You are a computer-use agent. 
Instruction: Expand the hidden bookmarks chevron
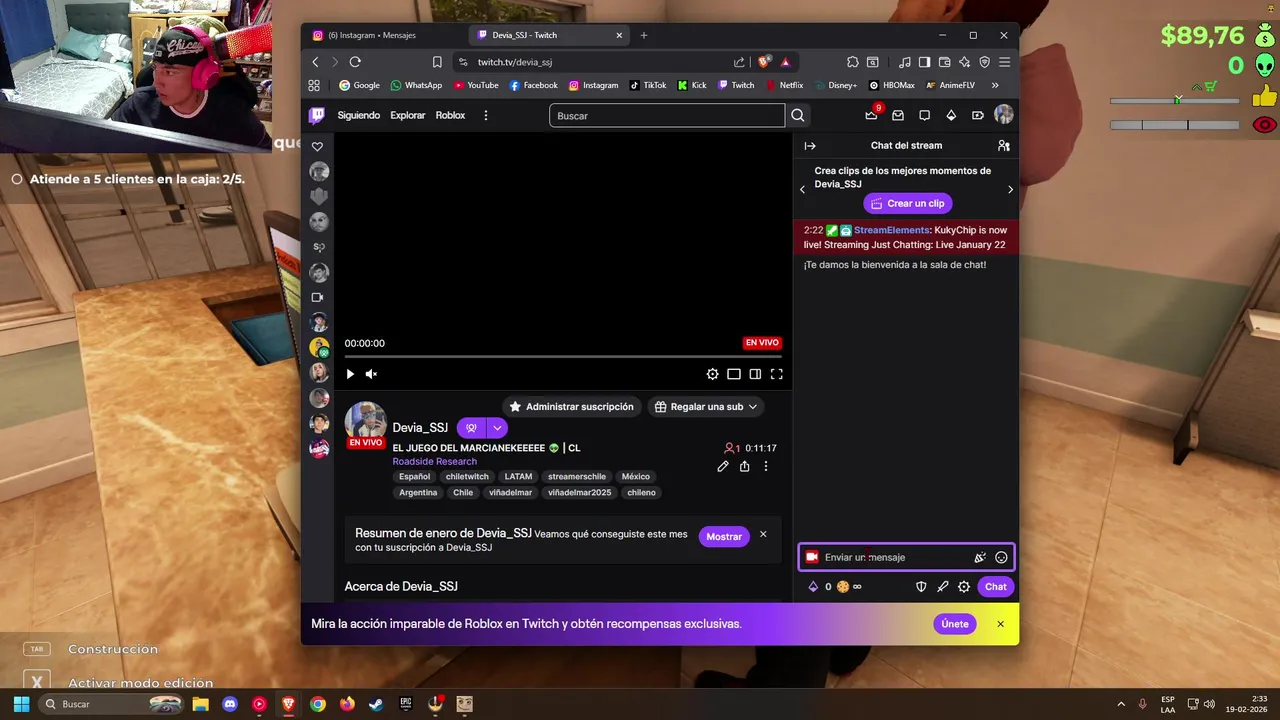click(995, 85)
